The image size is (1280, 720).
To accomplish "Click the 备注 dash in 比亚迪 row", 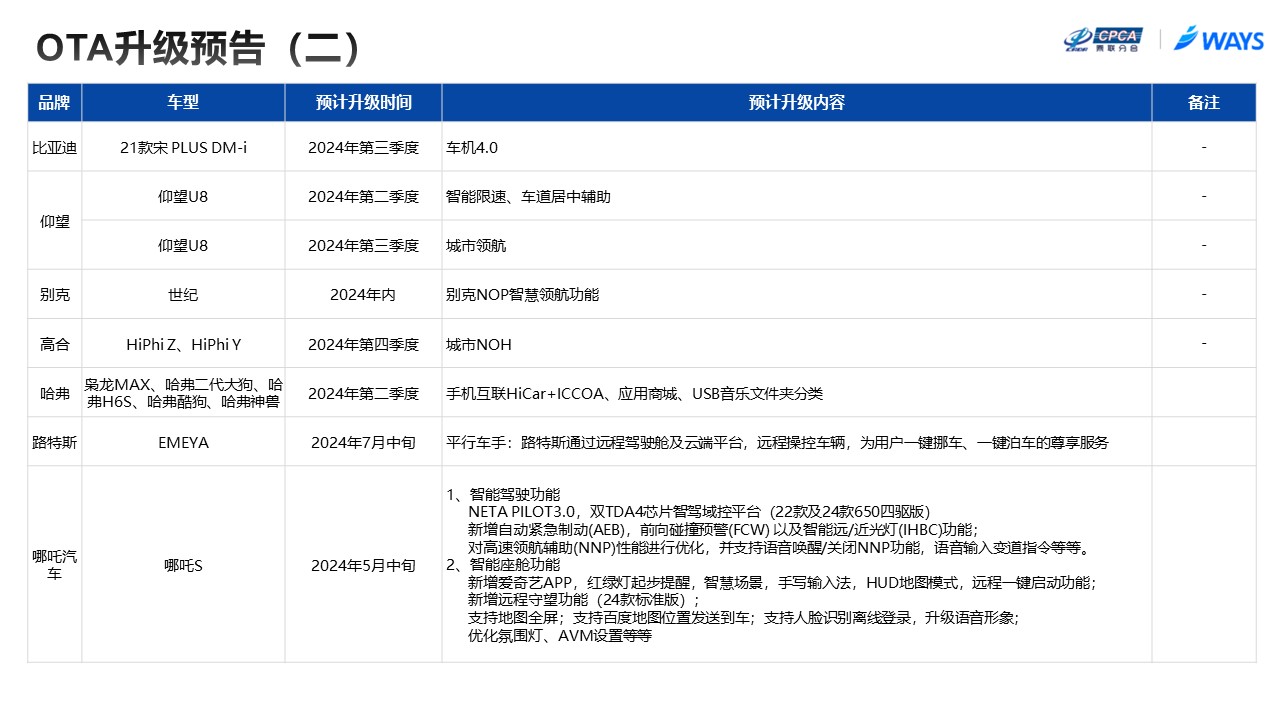I will pyautogui.click(x=1204, y=147).
